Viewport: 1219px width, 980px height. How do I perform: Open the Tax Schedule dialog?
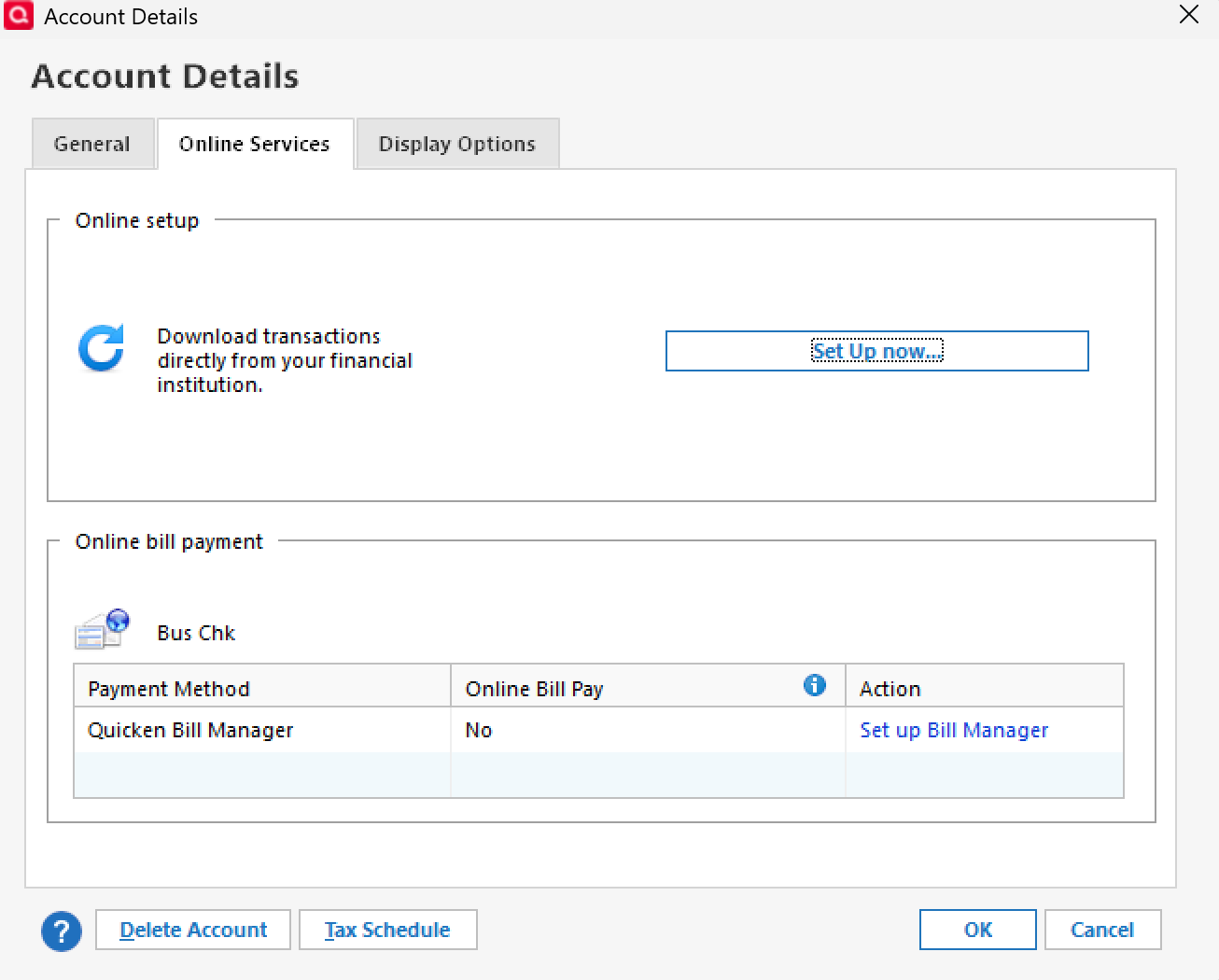click(387, 930)
